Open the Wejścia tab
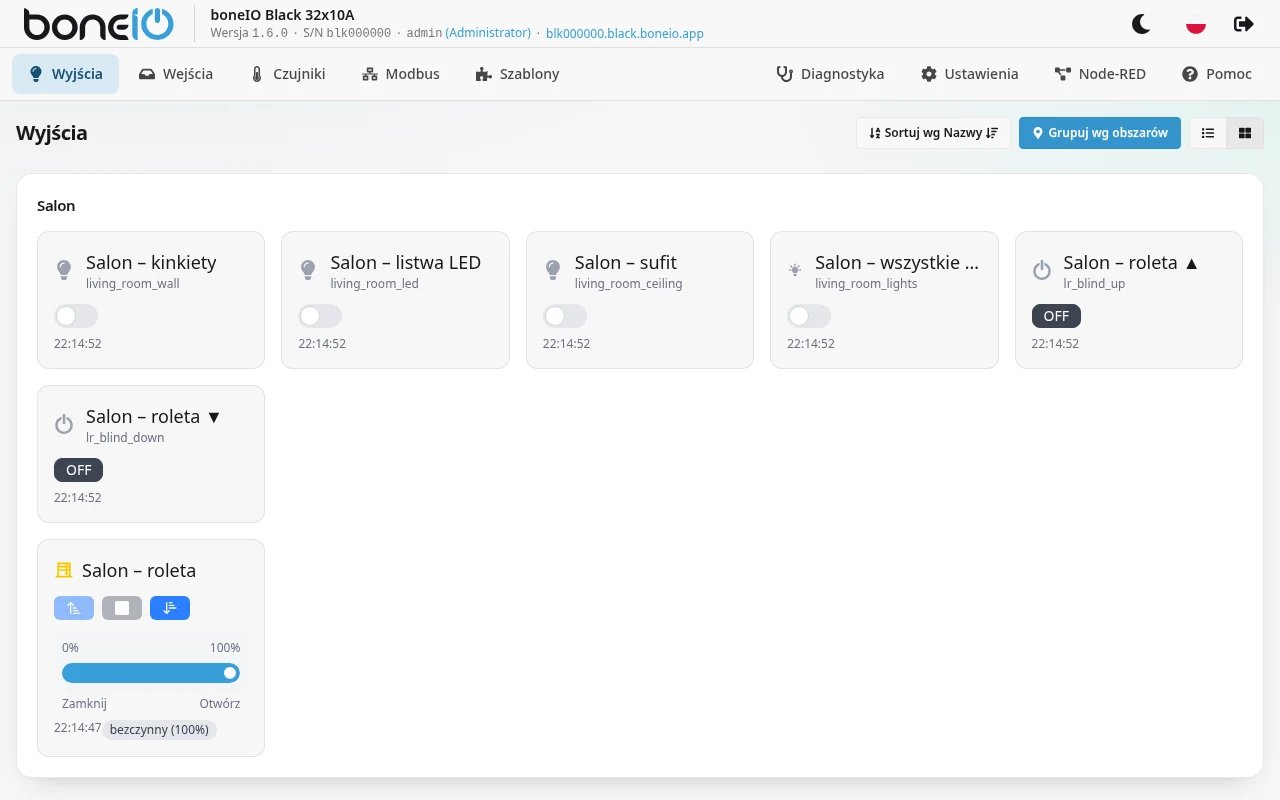This screenshot has width=1280, height=800. [x=176, y=74]
